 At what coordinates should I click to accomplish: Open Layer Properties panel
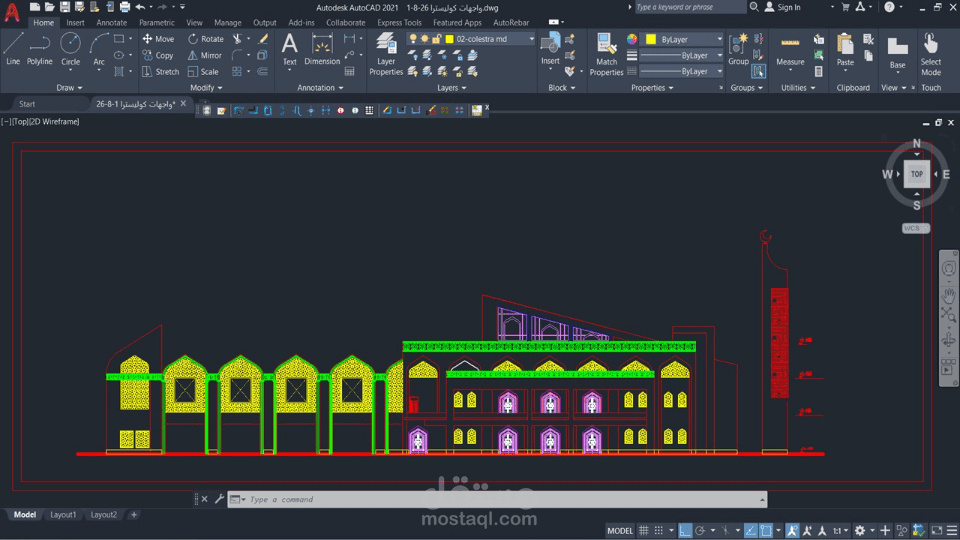click(386, 54)
